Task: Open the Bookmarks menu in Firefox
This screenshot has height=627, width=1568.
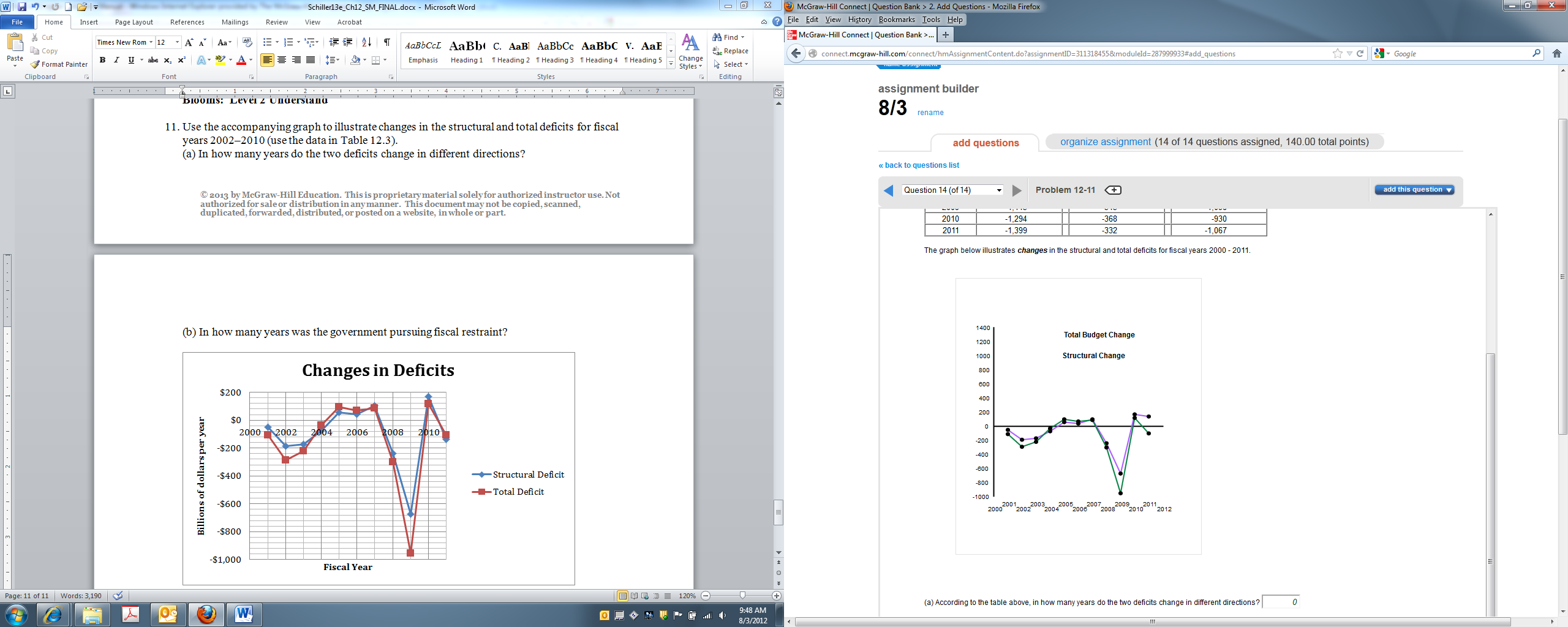Action: [x=896, y=20]
